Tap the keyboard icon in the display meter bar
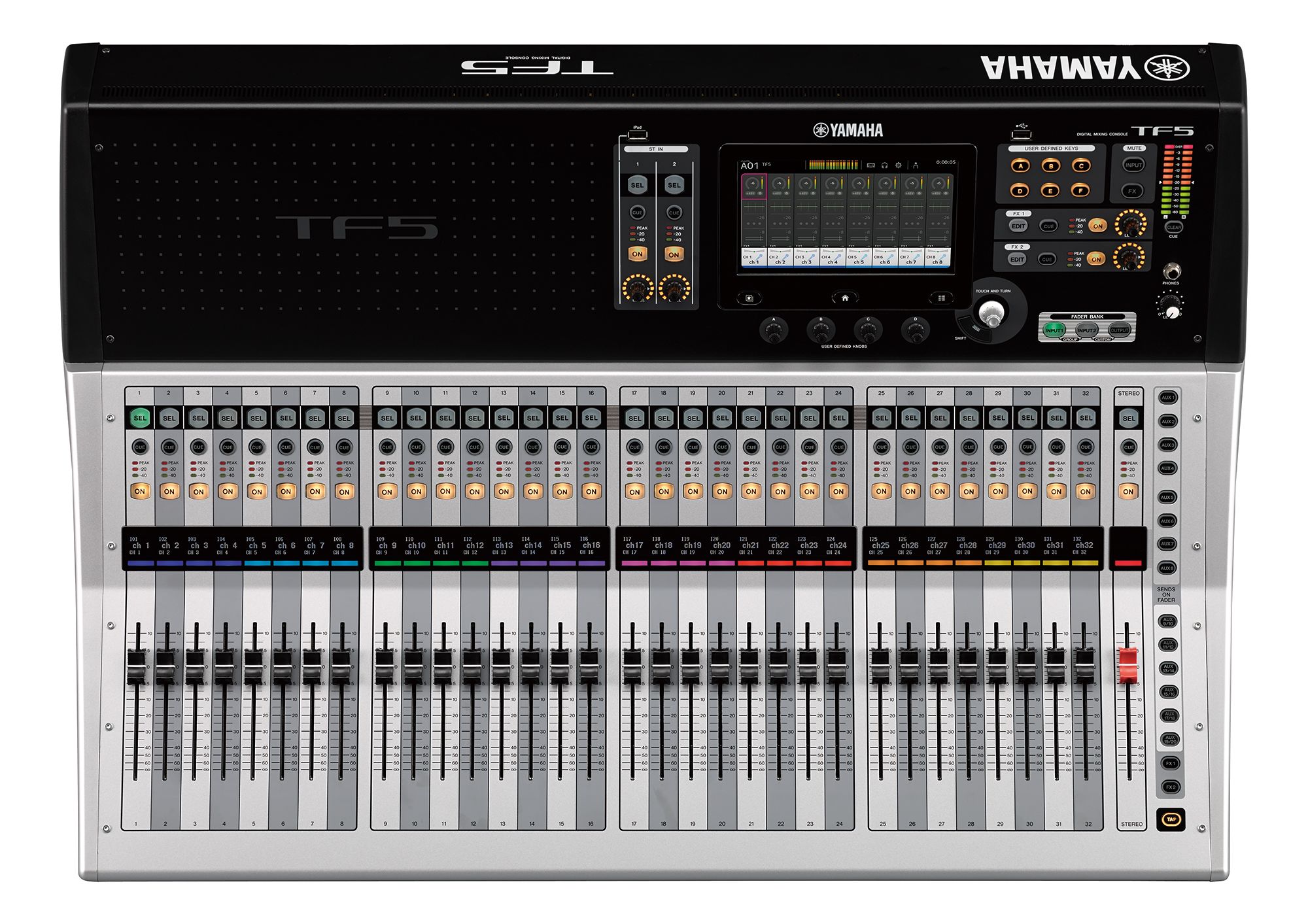Viewport: 1308px width, 924px height. coord(872,166)
